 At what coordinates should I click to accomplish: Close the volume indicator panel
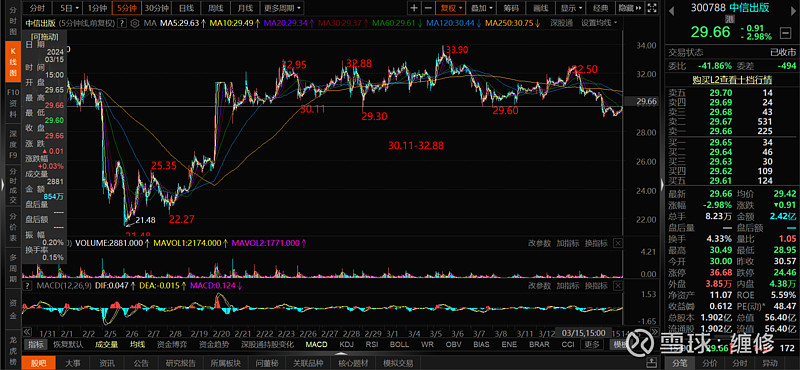tap(618, 243)
